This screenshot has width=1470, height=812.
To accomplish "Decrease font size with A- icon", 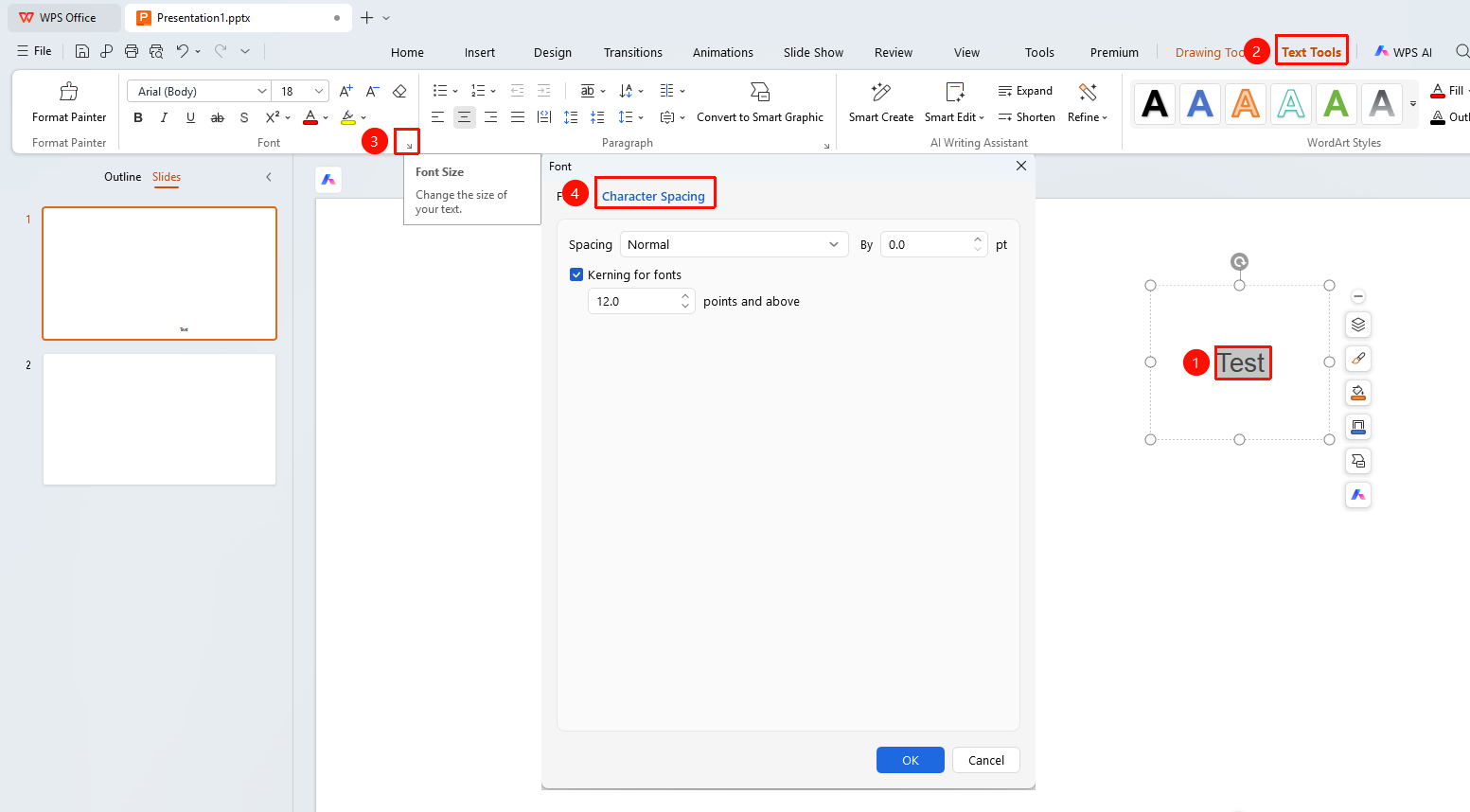I will [373, 91].
